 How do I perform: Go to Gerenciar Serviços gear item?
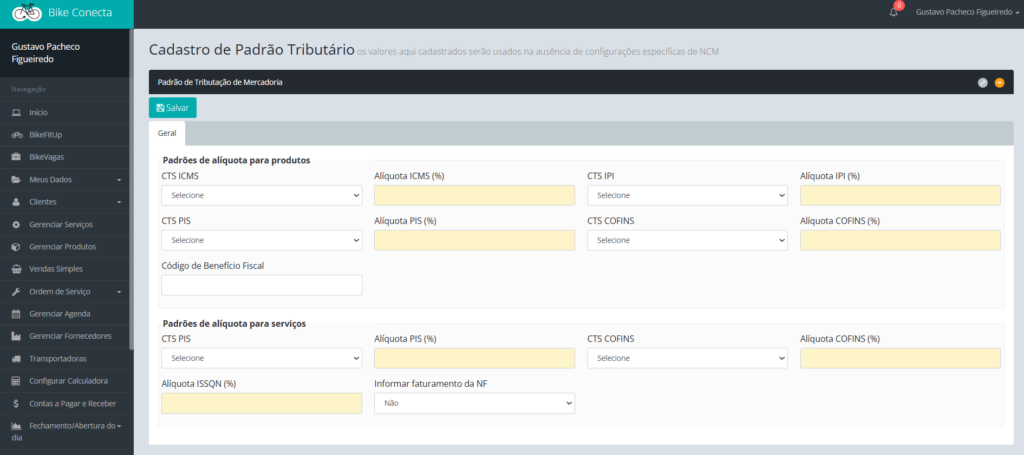pyautogui.click(x=60, y=224)
